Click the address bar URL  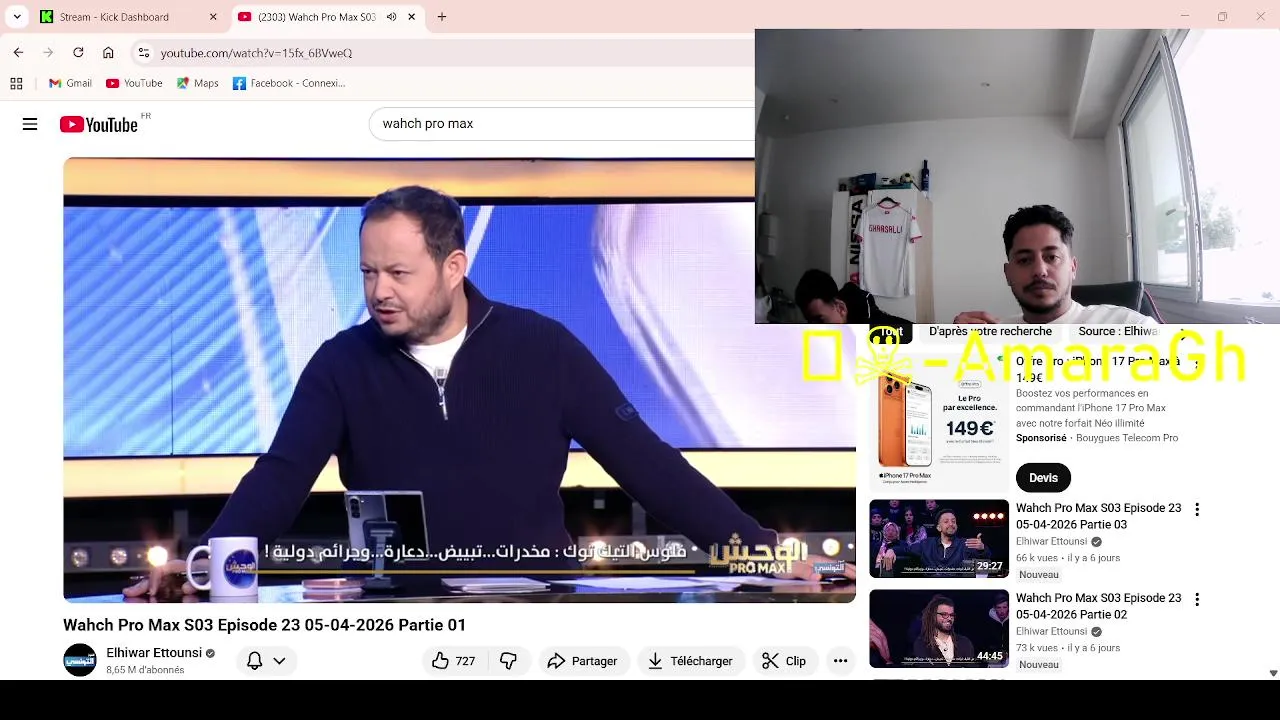tap(256, 53)
